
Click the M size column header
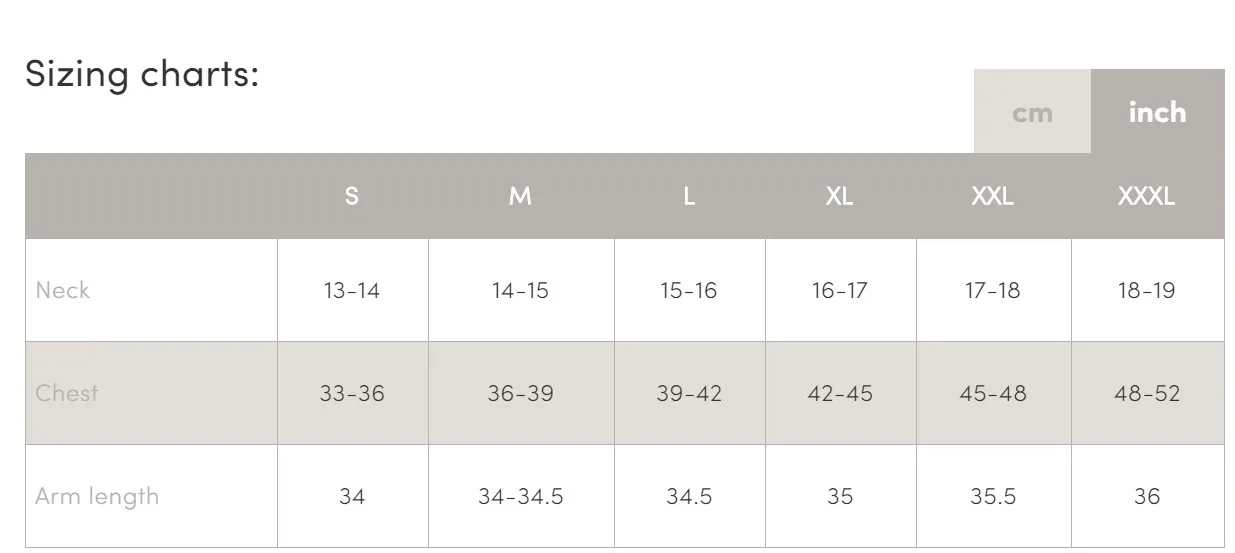click(520, 196)
